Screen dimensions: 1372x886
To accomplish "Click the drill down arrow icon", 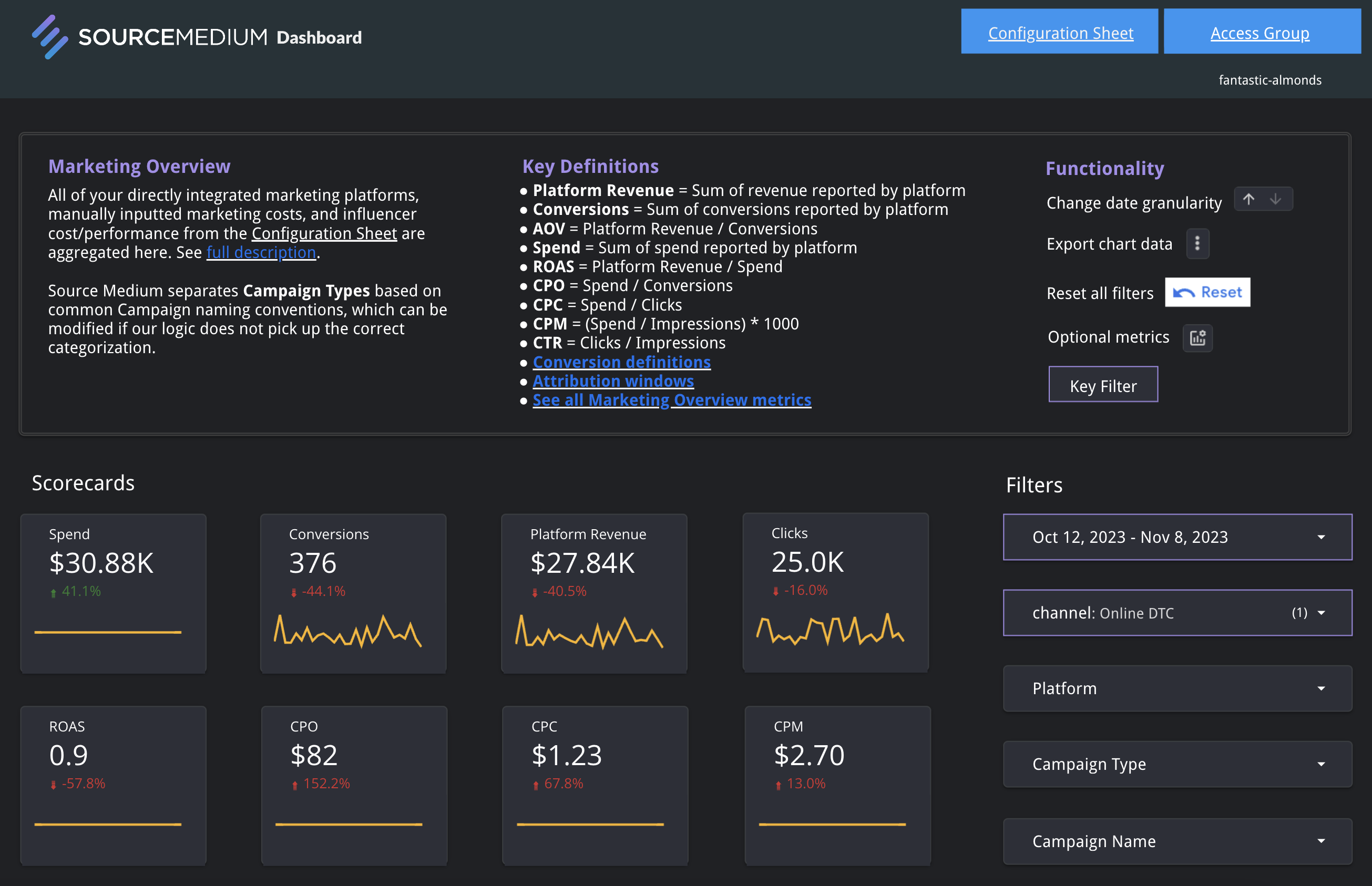I will (x=1275, y=199).
